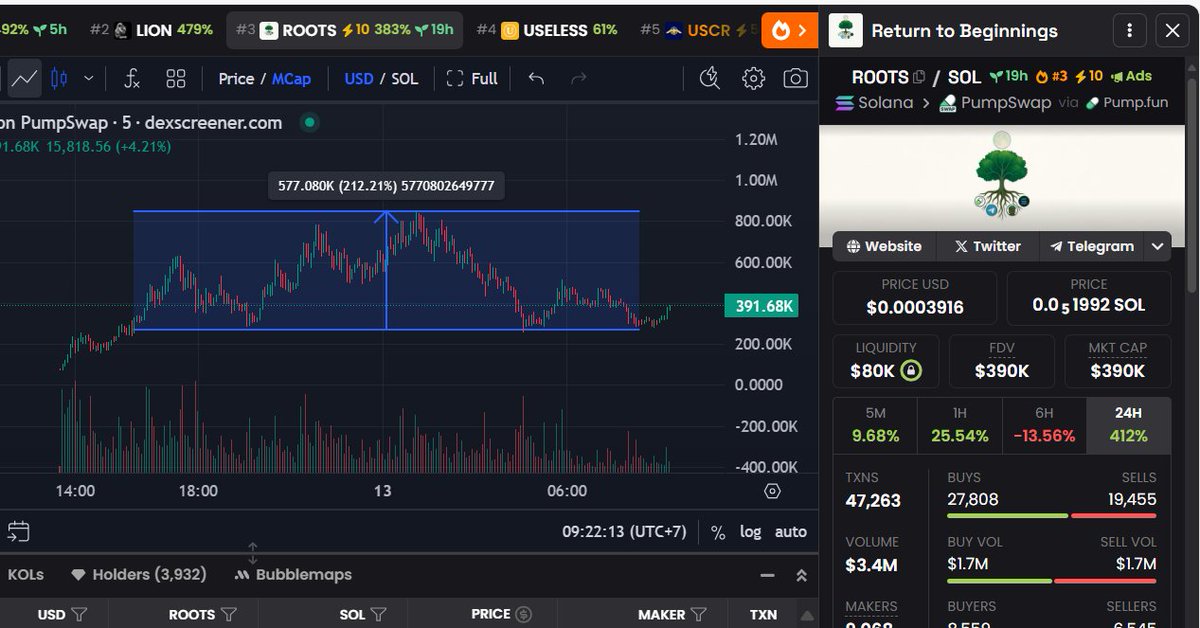Open the chart layout grid icon
Screen dimensions: 1200x628
[176, 78]
